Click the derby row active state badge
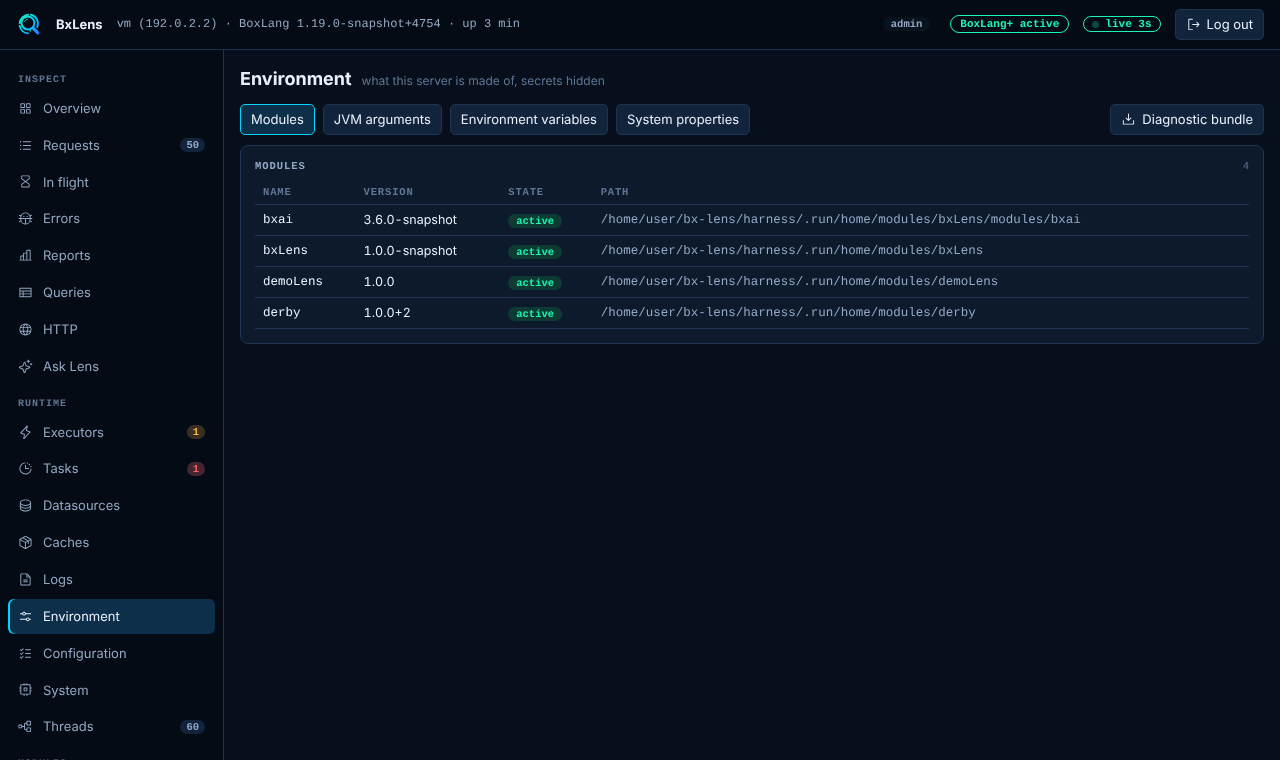 coord(535,314)
